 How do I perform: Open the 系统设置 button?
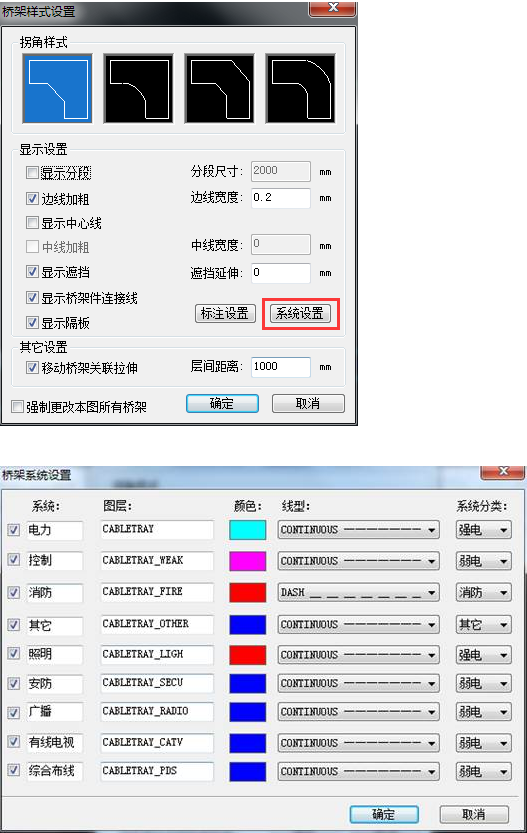pos(300,313)
